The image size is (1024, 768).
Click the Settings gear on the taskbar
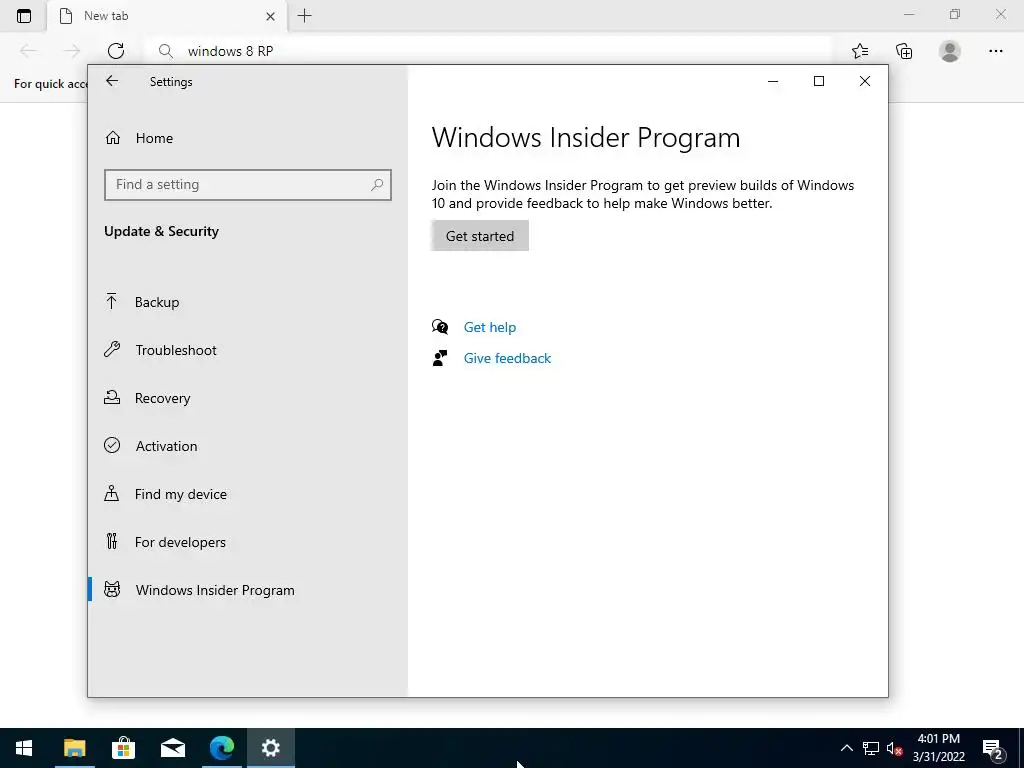(271, 748)
